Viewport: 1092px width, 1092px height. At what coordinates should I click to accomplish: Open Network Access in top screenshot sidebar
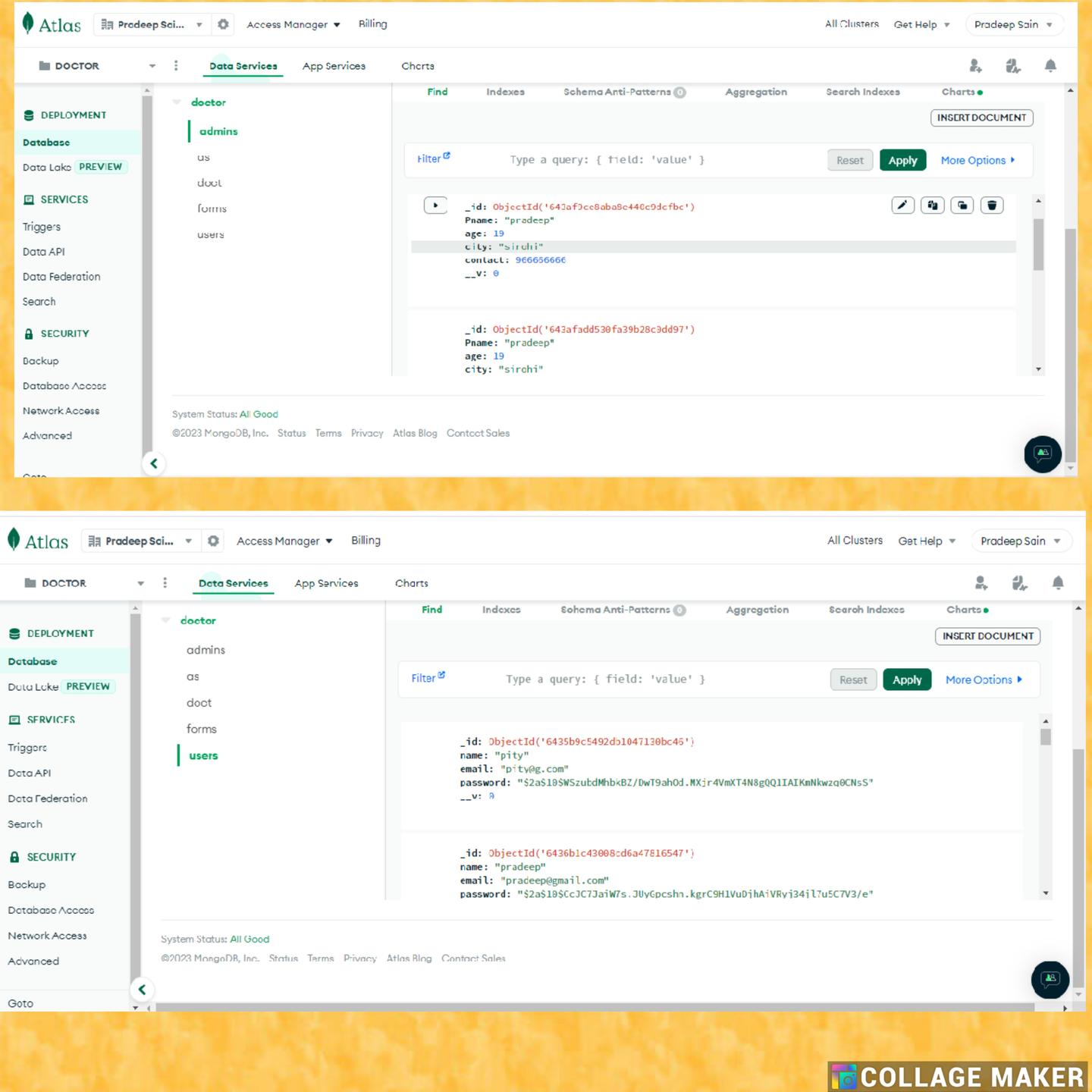point(61,411)
